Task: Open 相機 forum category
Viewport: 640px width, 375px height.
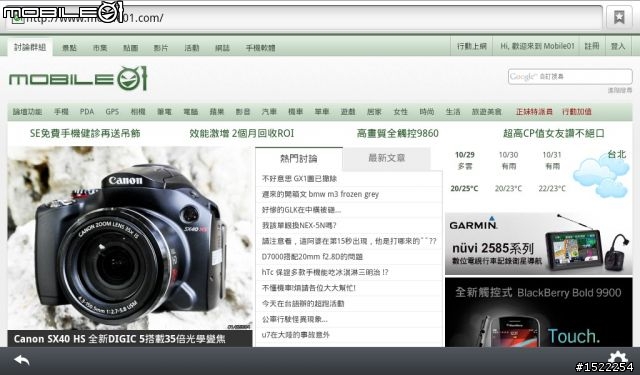Action: pyautogui.click(x=138, y=111)
